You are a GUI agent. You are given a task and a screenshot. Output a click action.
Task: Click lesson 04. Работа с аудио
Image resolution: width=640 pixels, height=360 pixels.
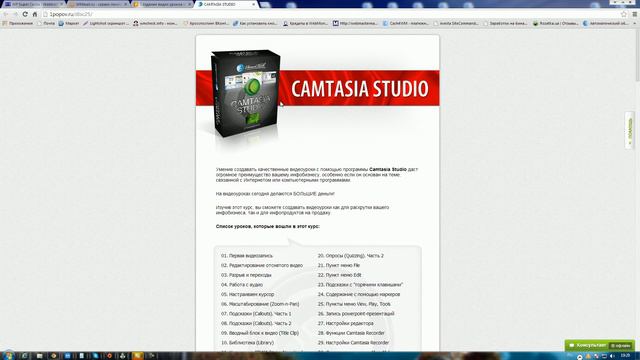point(242,284)
